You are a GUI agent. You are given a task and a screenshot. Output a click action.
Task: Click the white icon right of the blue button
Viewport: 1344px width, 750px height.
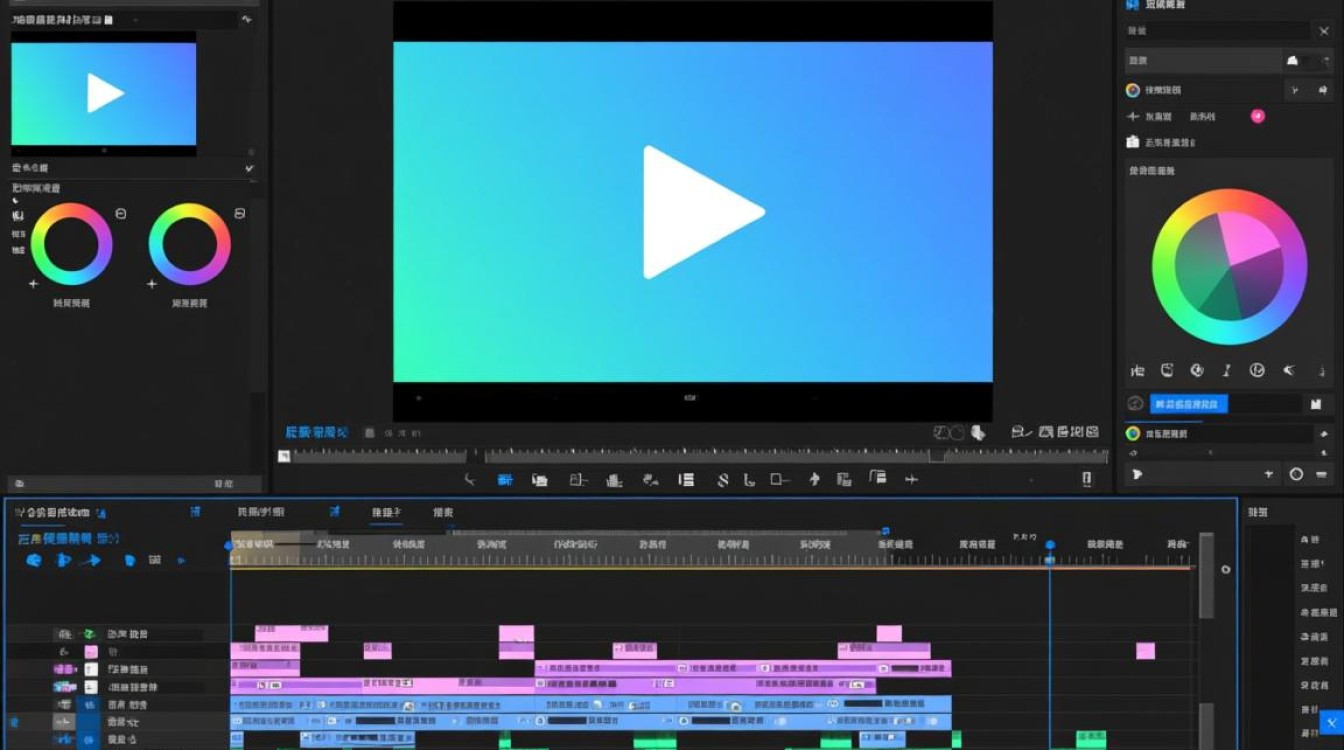1316,404
